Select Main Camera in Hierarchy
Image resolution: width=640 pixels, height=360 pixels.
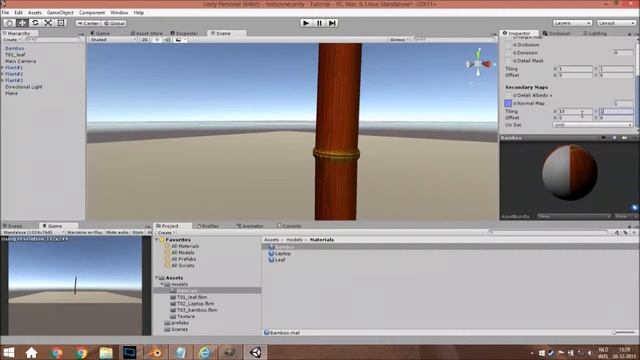click(20, 61)
